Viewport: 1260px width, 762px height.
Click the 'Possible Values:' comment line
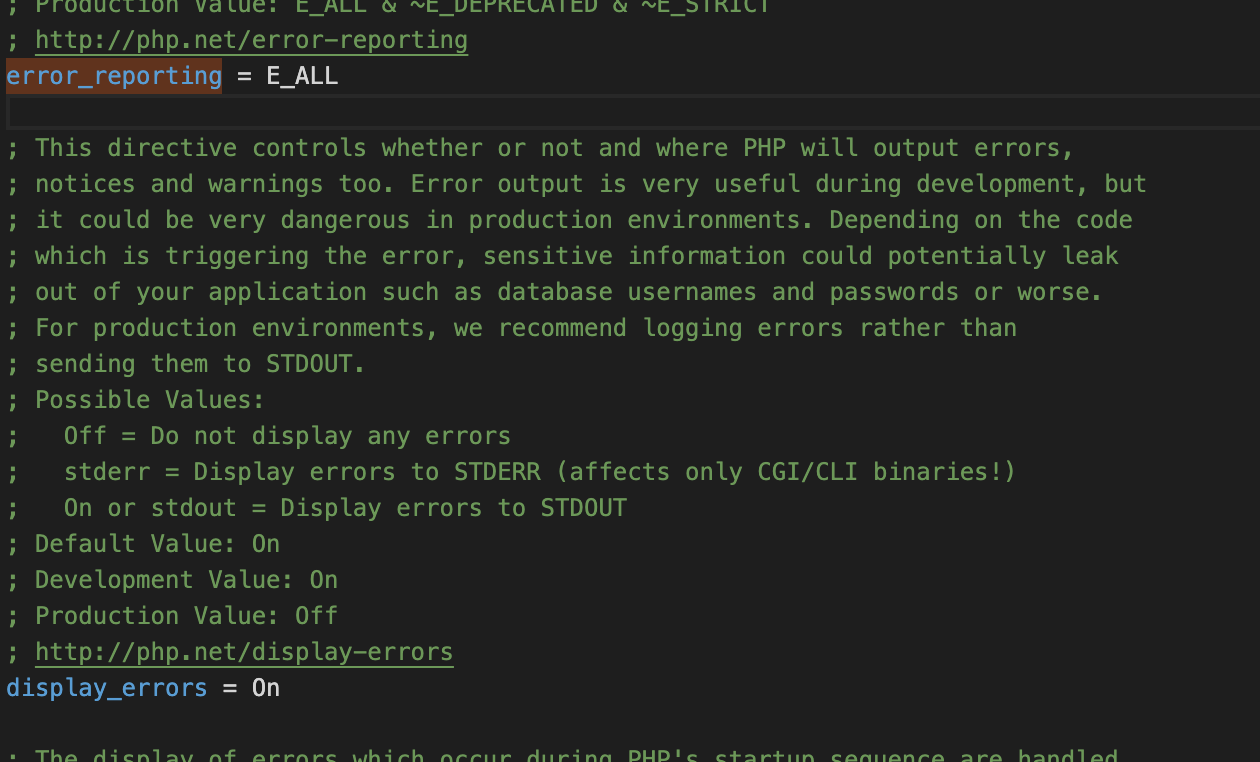click(136, 400)
